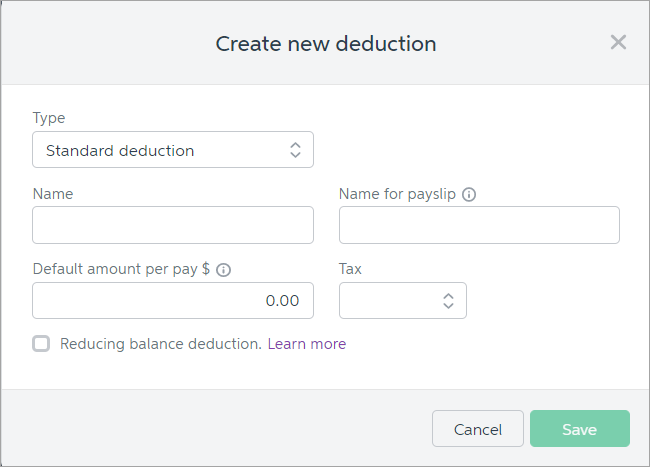Click info icon beside Default amount per pay
Screen dimensions: 650x467
[224, 270]
